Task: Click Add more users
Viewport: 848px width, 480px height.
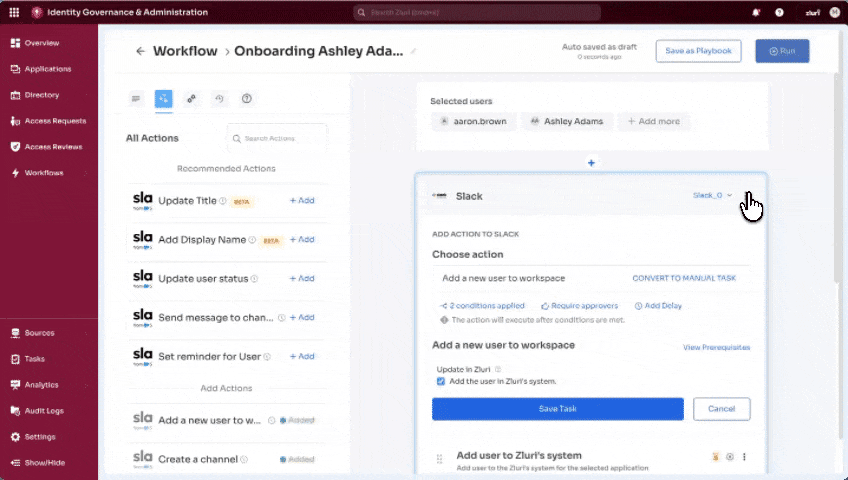Action: click(x=654, y=121)
